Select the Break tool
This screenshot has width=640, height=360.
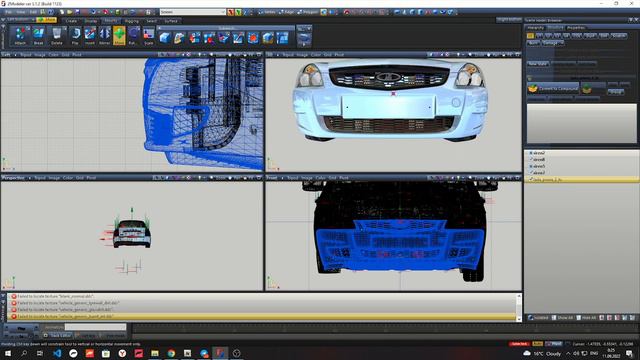(38, 36)
